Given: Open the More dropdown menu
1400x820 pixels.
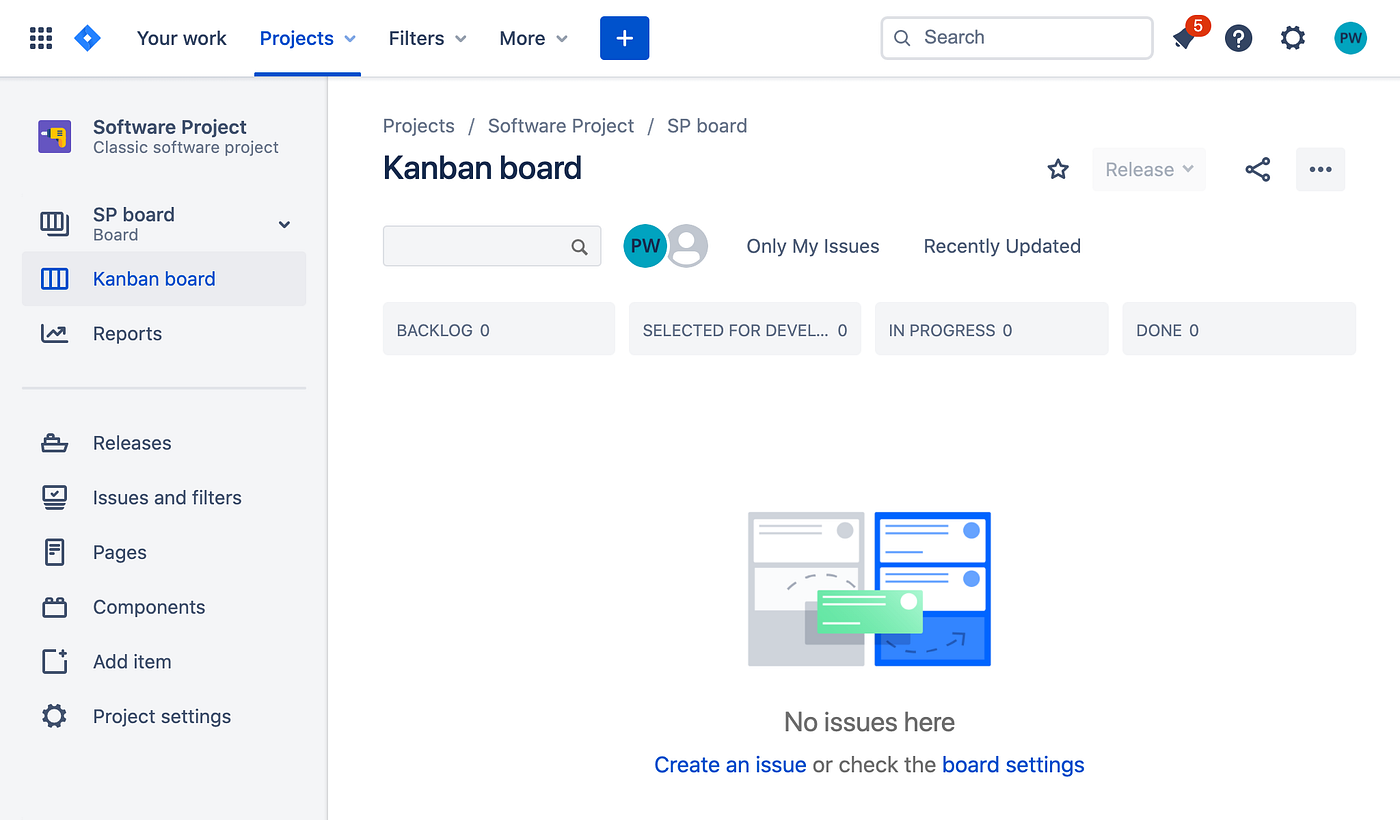Looking at the screenshot, I should pyautogui.click(x=533, y=38).
